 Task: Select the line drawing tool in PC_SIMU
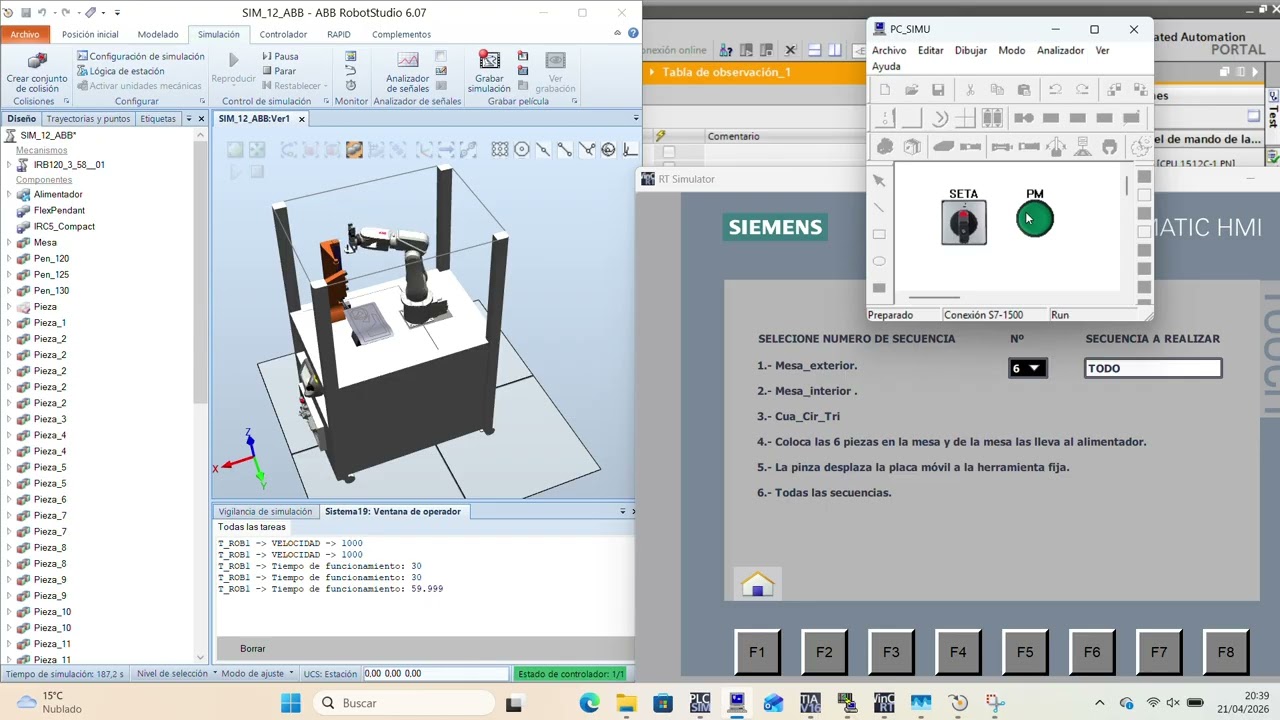click(x=879, y=208)
